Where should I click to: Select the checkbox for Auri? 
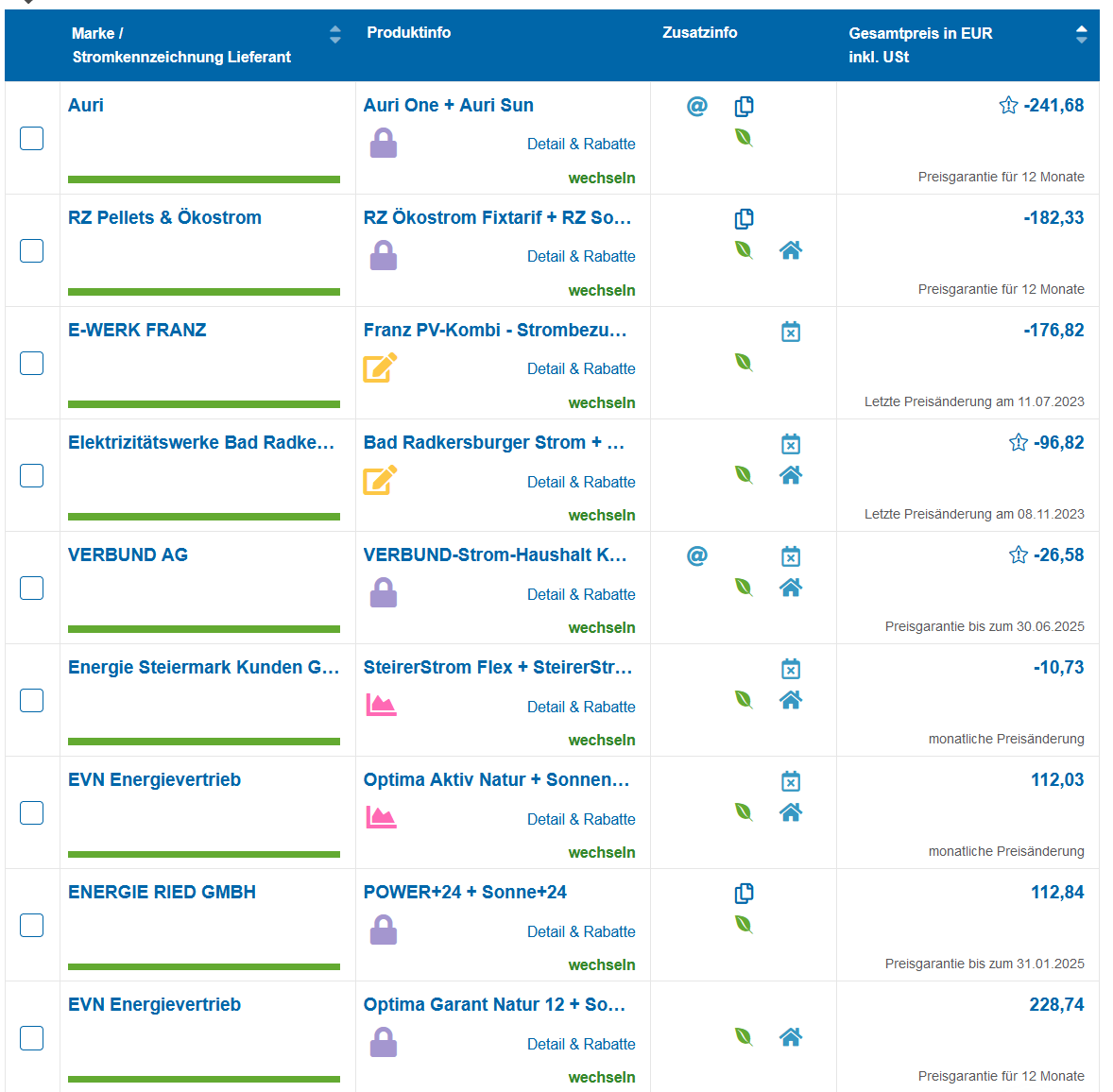pyautogui.click(x=31, y=138)
